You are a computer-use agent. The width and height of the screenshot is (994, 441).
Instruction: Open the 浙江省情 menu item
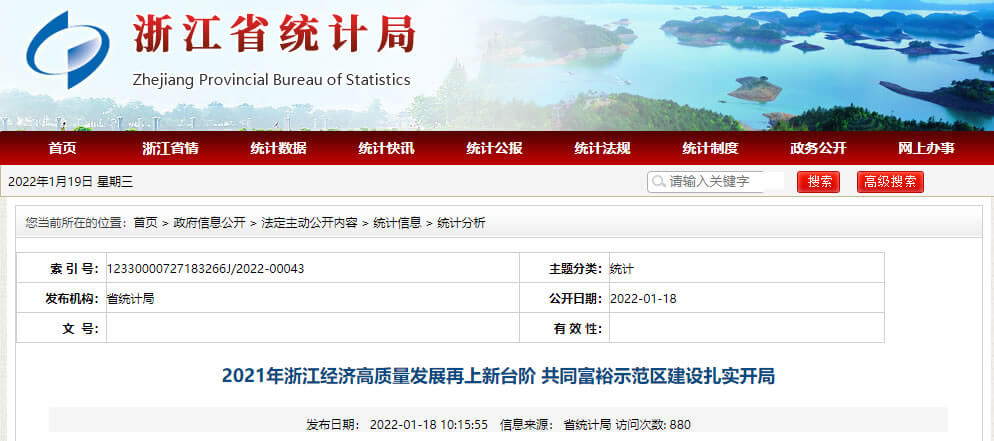[x=170, y=148]
